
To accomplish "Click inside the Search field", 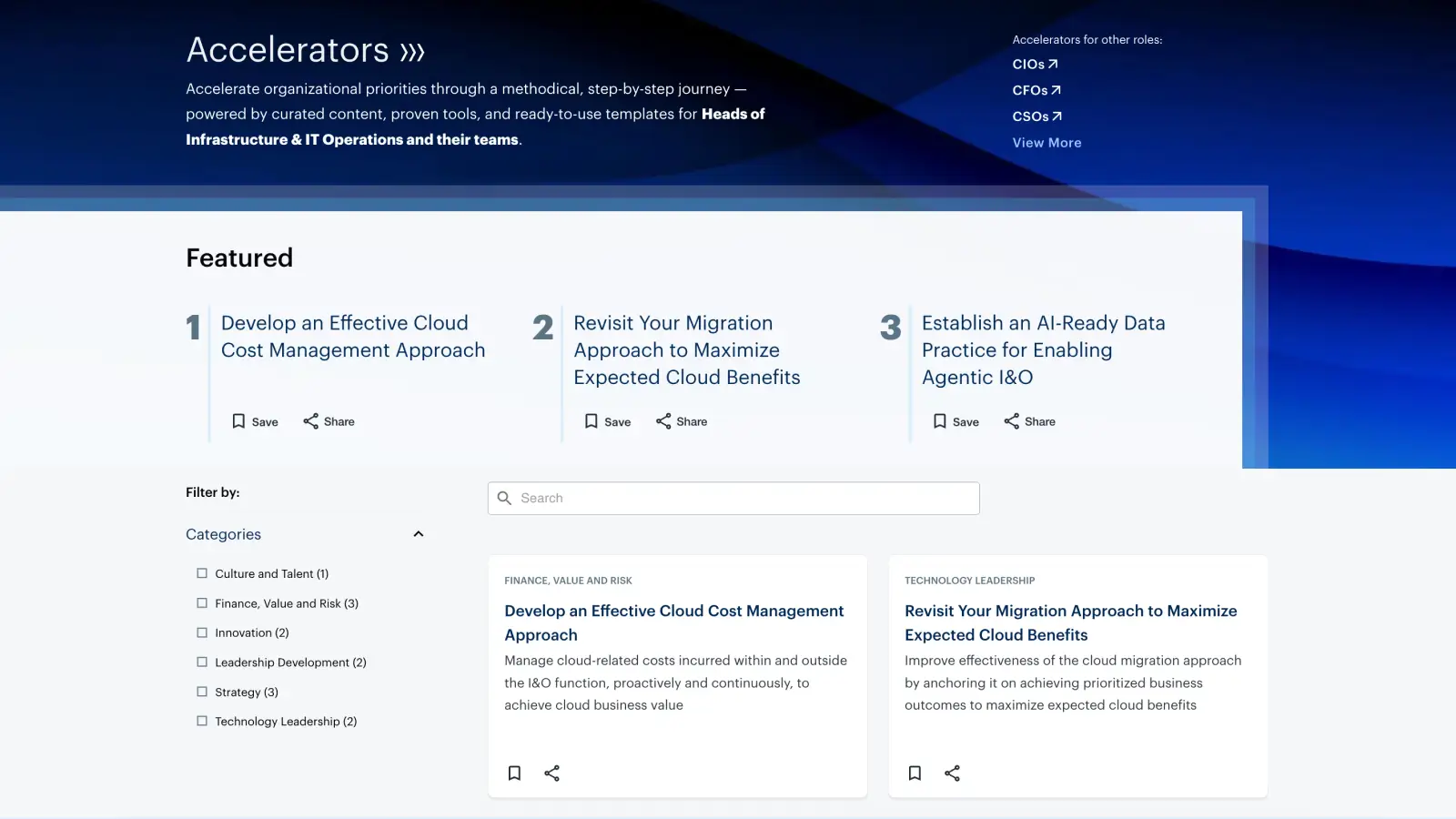I will 733,498.
